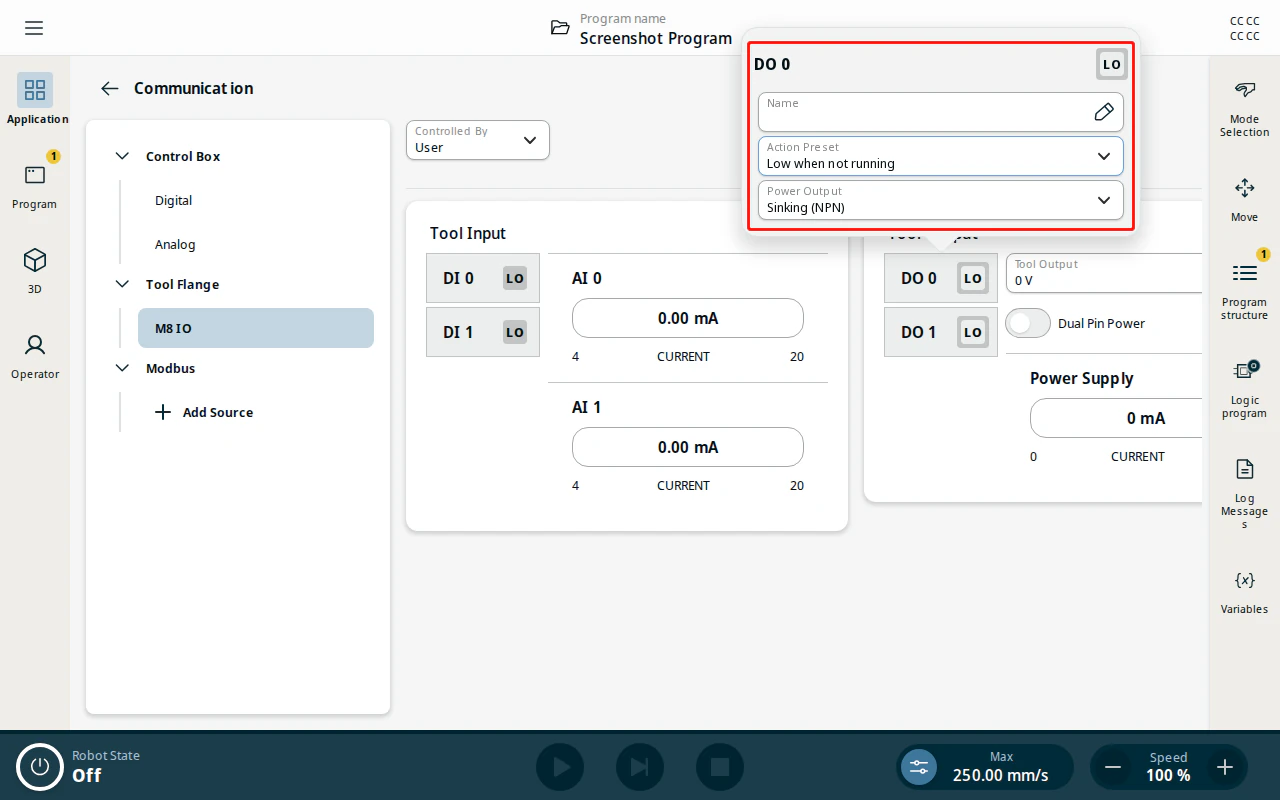Decrease speed with minus button
The image size is (1280, 800).
1112,767
